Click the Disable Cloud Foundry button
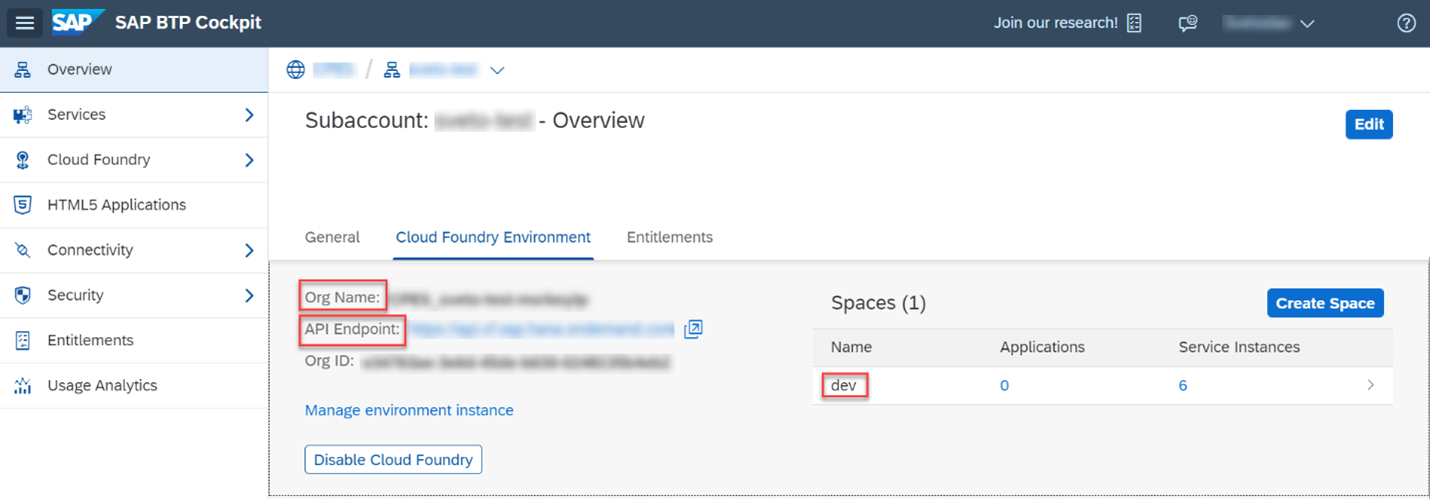Screen dimensions: 1430x499 pyautogui.click(x=393, y=460)
